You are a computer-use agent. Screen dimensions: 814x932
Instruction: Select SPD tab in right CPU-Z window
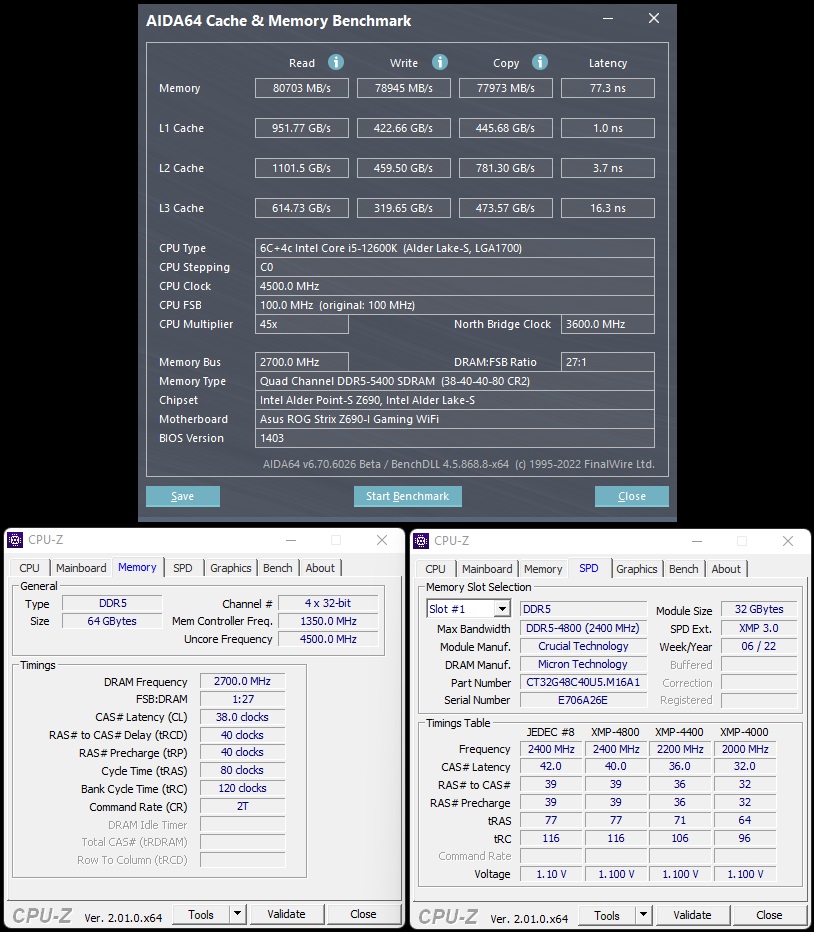(589, 568)
